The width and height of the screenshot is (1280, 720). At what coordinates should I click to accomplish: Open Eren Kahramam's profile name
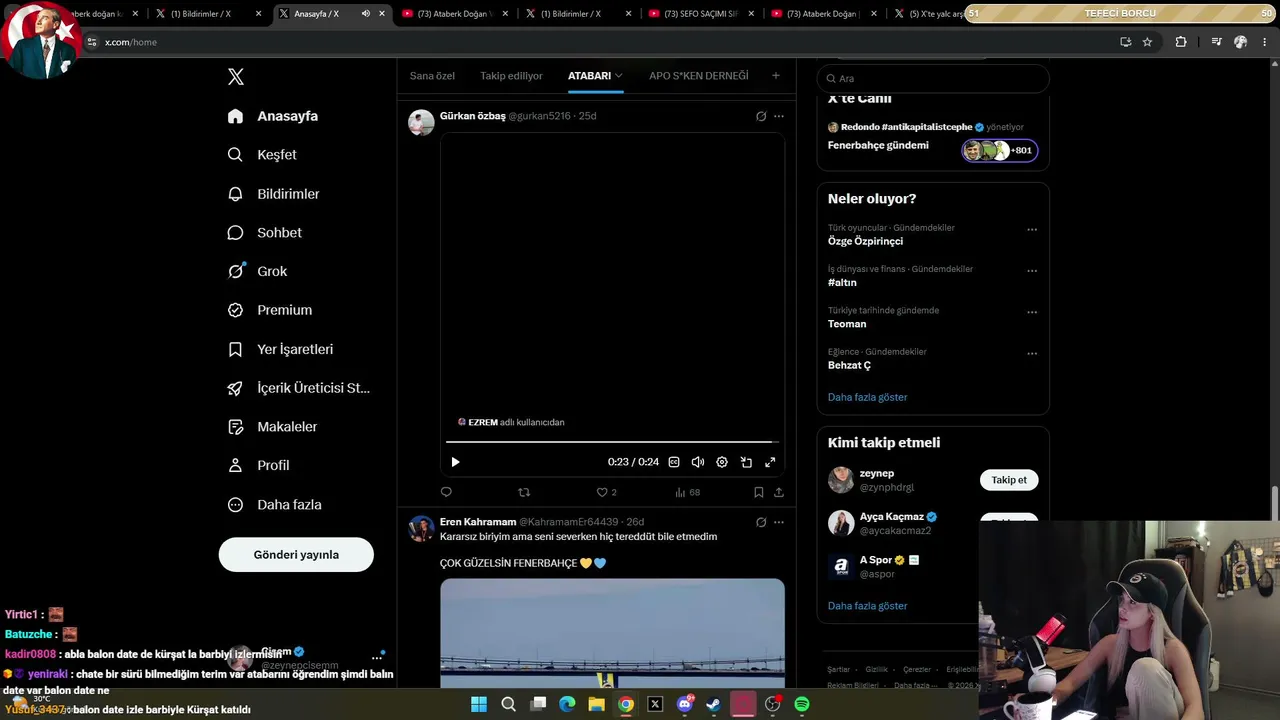point(478,522)
